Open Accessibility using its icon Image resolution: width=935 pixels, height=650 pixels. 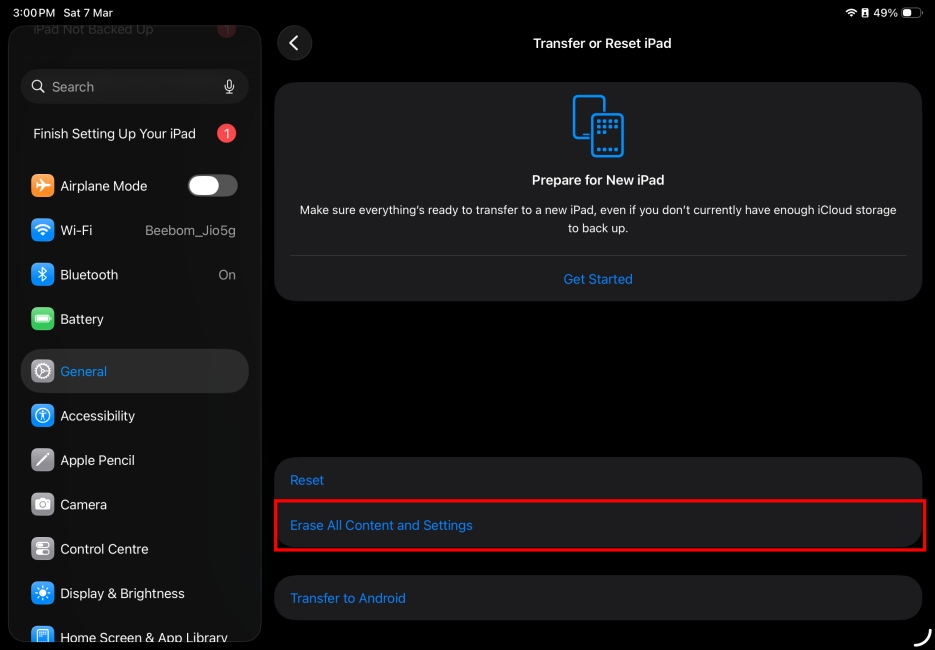click(x=41, y=415)
